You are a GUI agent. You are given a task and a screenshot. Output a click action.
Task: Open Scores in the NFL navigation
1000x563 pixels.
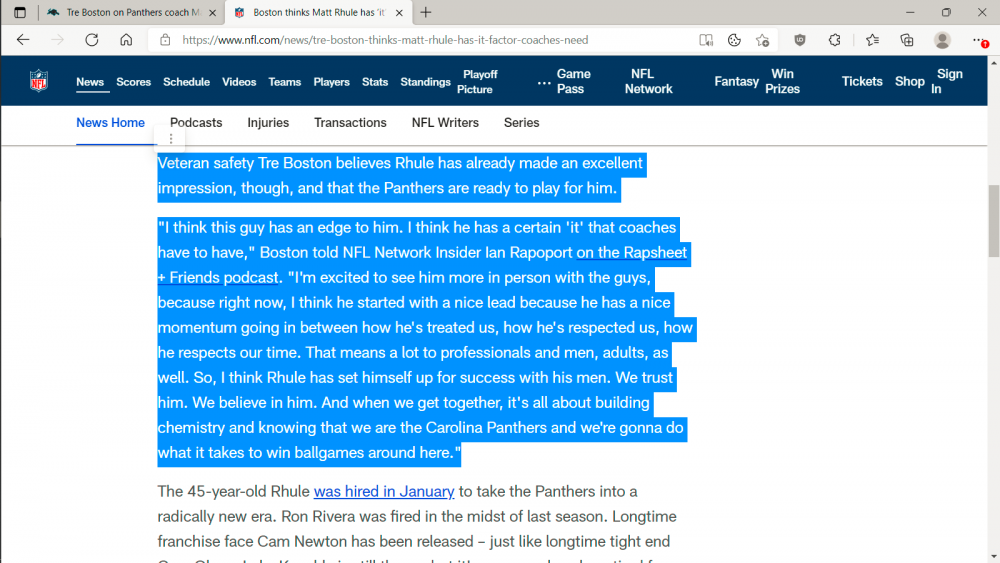tap(133, 82)
